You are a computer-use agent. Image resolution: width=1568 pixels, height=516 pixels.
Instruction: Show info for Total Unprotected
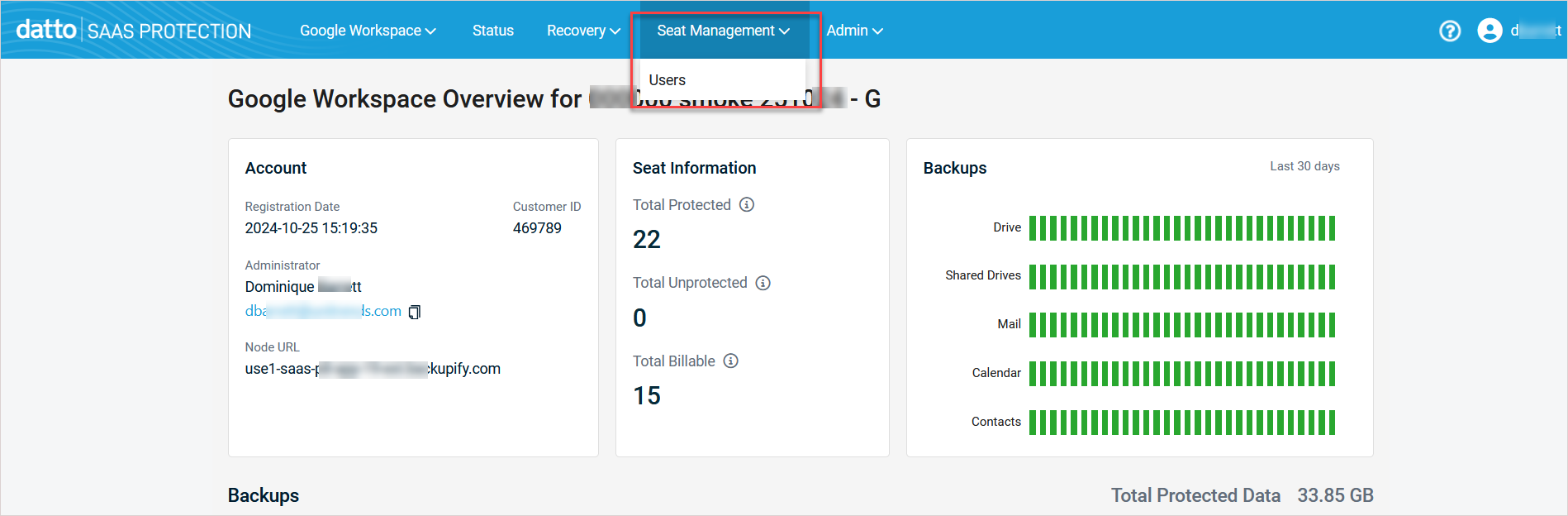(x=763, y=283)
